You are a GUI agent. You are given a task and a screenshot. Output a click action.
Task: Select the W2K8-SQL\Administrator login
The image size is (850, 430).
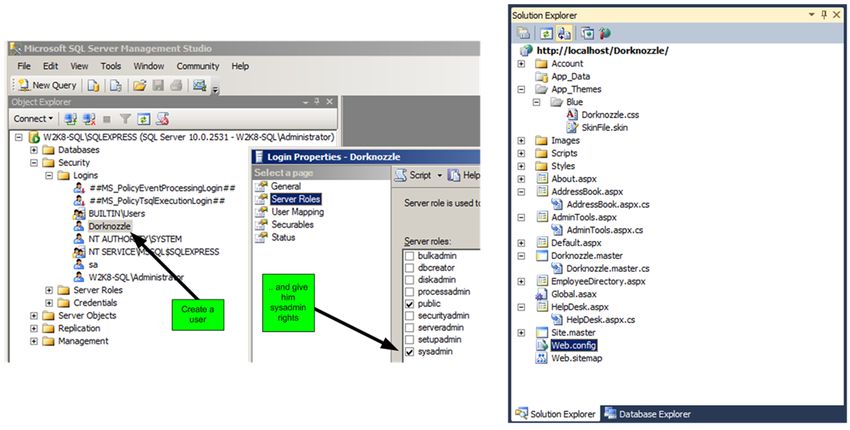(x=136, y=278)
